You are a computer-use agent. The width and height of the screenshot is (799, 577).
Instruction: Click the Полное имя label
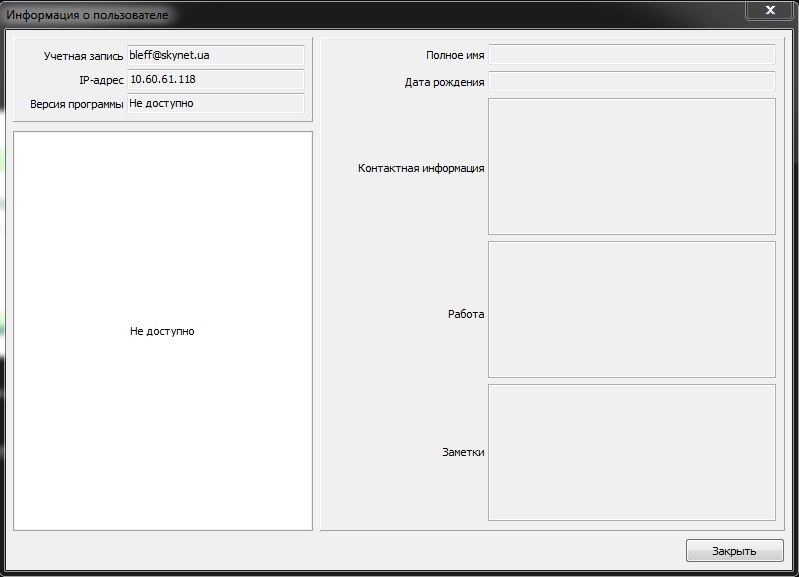(454, 57)
